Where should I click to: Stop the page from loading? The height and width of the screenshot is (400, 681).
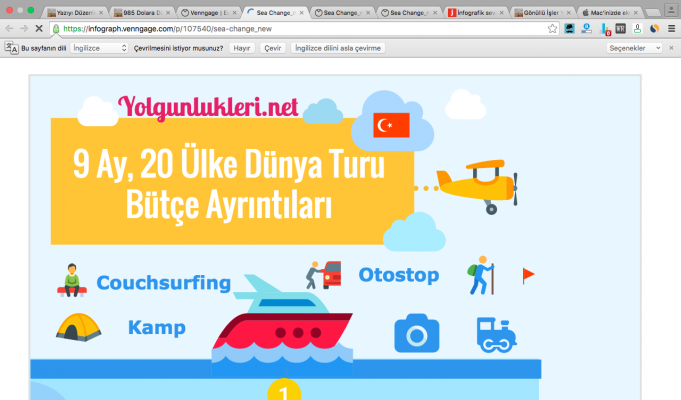click(x=37, y=29)
